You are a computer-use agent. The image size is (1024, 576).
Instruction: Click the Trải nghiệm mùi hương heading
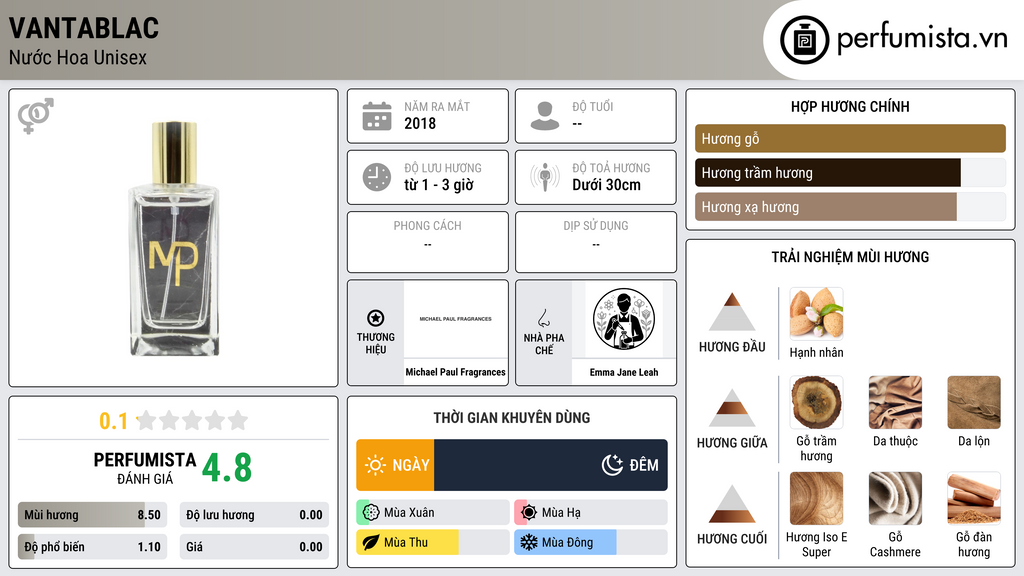click(x=850, y=257)
